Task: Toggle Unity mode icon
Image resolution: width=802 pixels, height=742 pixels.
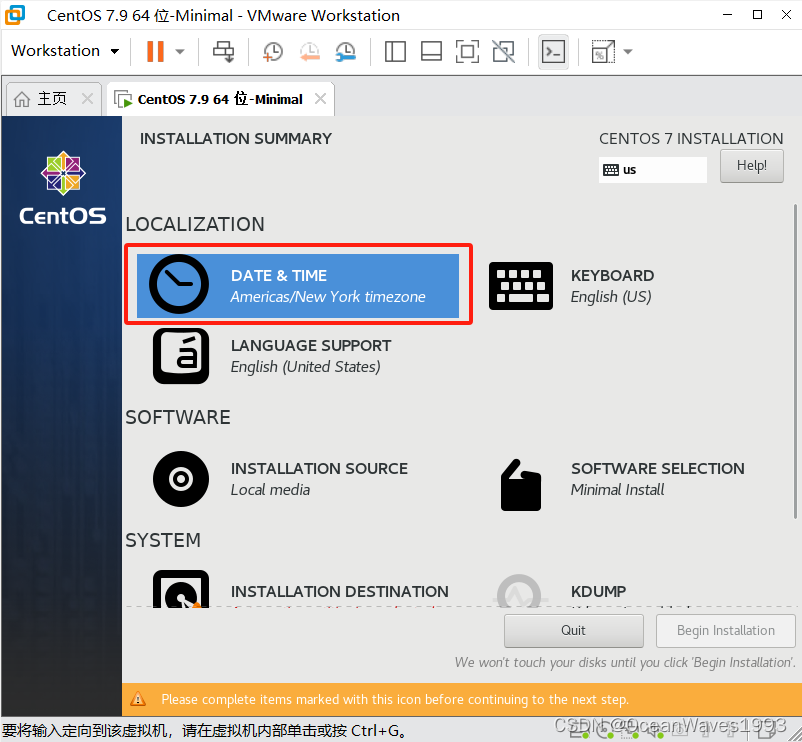Action: [503, 51]
